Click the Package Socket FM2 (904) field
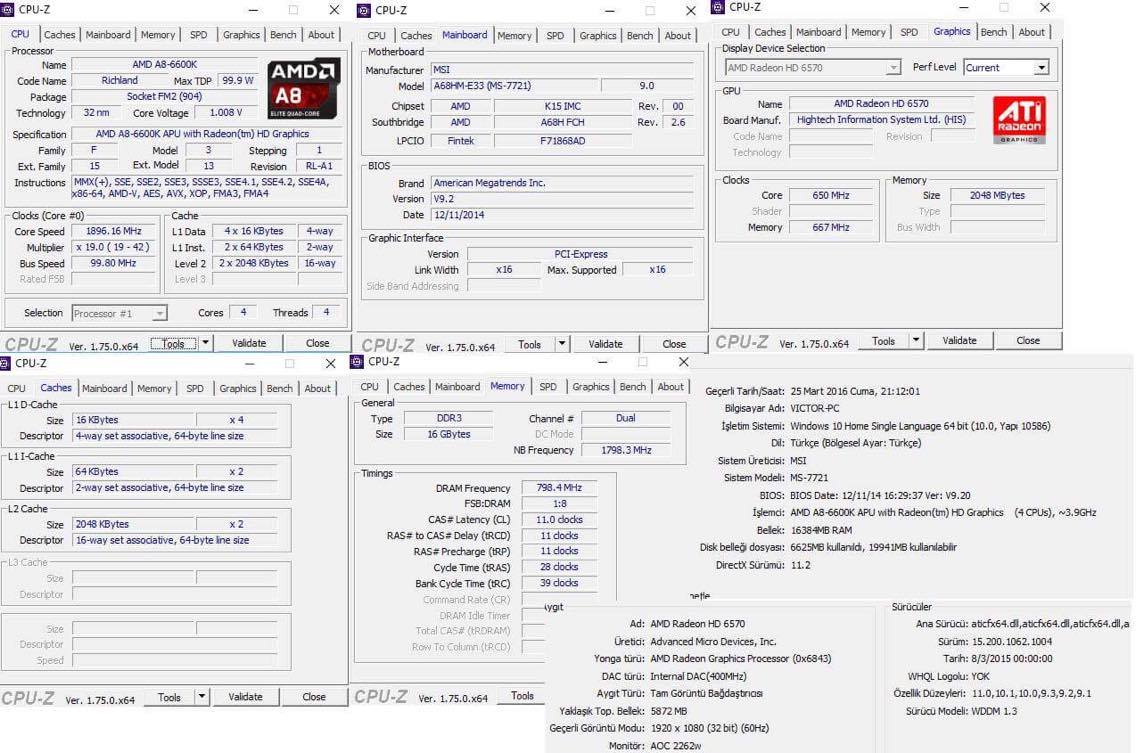This screenshot has height=753, width=1136. click(x=164, y=96)
